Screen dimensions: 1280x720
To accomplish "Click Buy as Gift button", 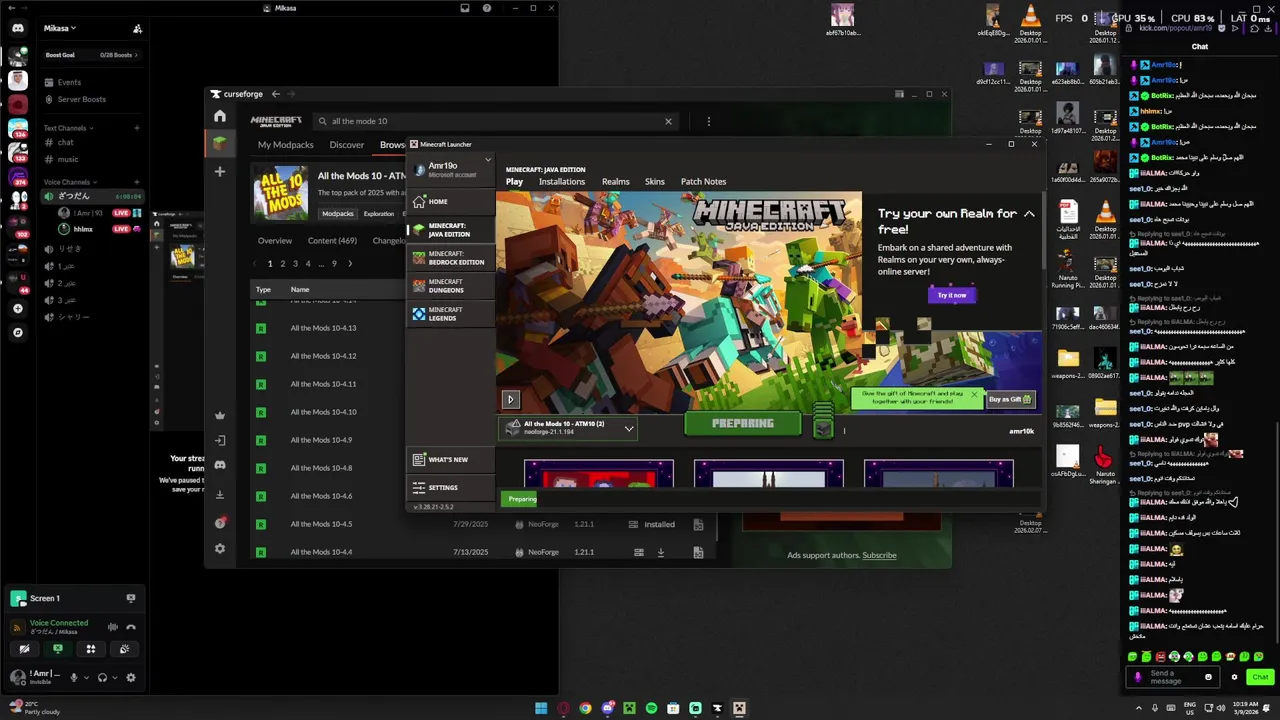I will [x=1010, y=399].
